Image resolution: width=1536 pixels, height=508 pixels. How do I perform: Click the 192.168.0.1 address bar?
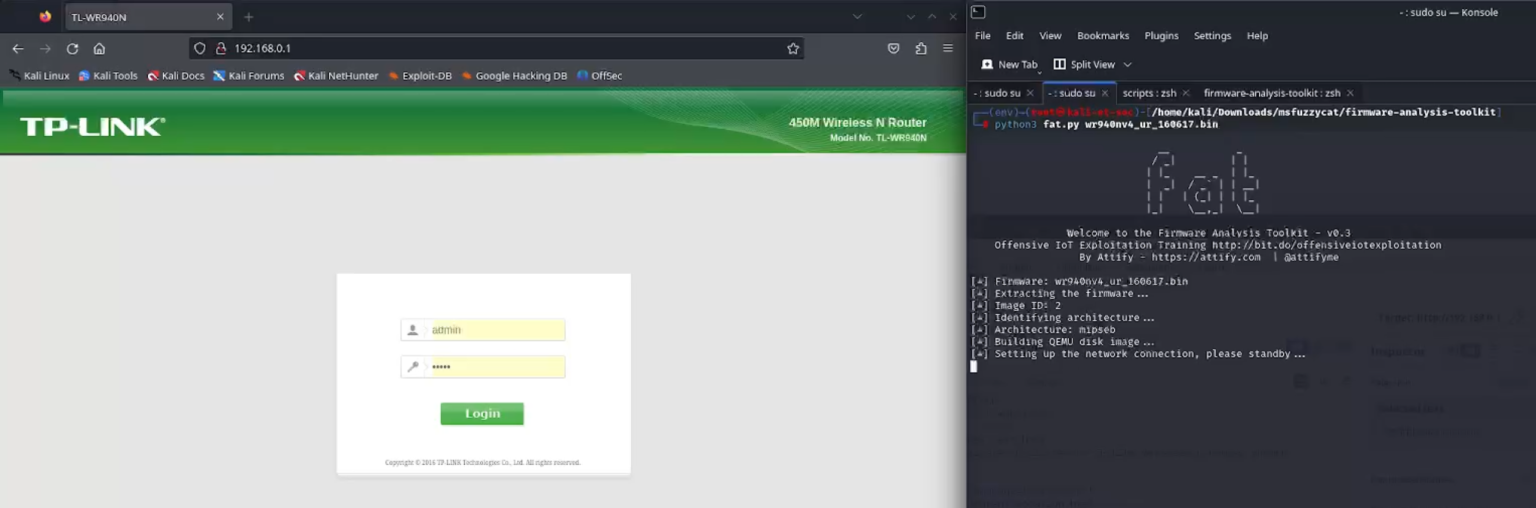click(496, 48)
